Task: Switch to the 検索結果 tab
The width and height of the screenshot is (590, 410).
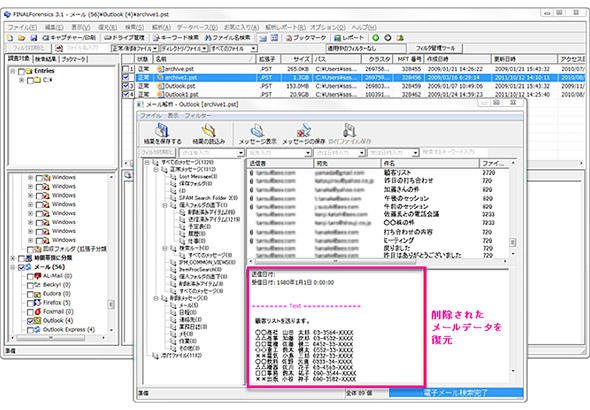Action: [x=45, y=59]
